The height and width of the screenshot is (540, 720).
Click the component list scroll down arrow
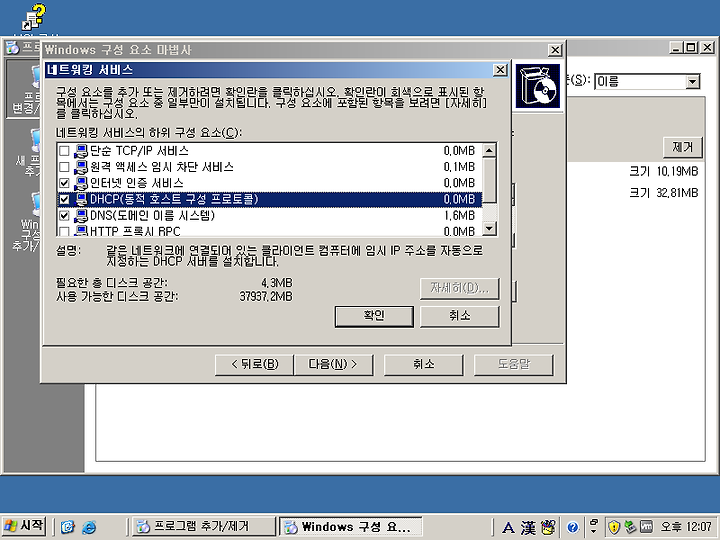click(490, 228)
